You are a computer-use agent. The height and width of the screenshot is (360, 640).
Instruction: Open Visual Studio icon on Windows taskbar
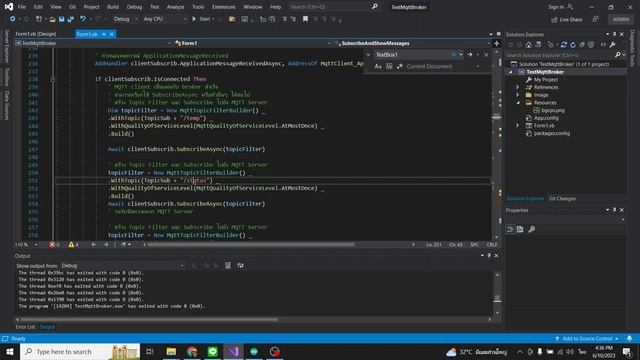[x=233, y=351]
